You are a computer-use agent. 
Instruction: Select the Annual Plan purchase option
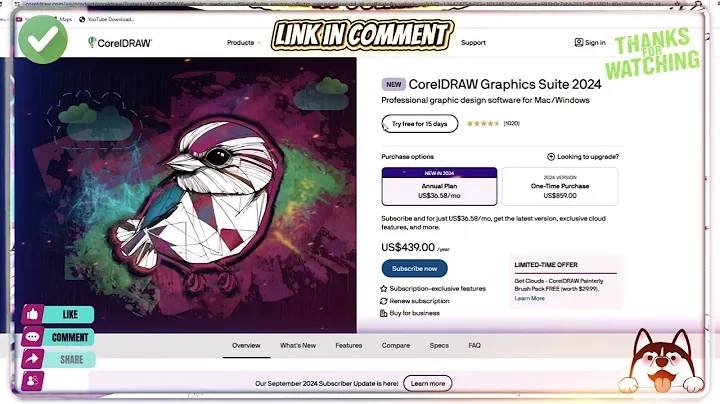coord(439,186)
